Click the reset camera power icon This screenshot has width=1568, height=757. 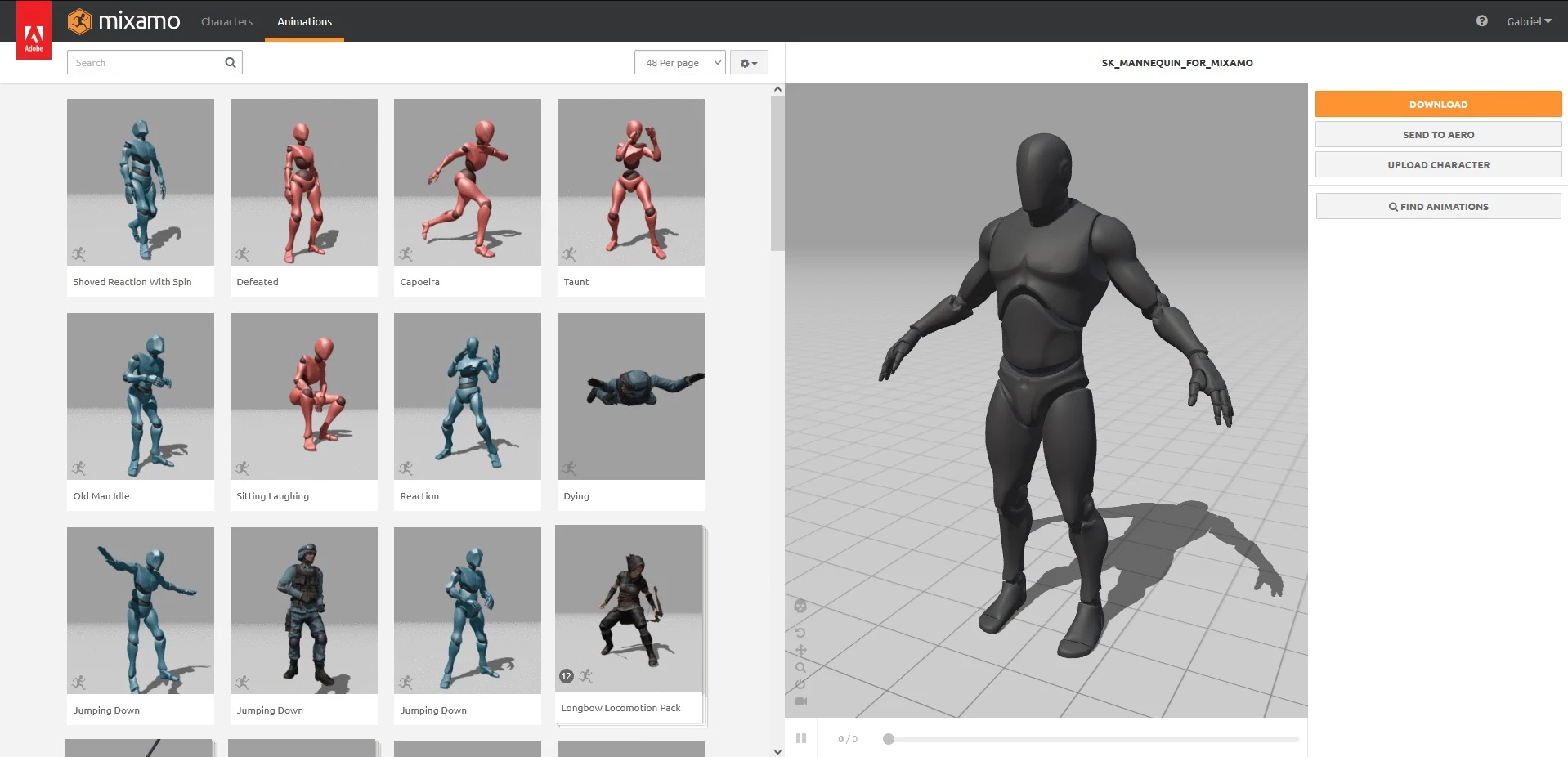pyautogui.click(x=800, y=684)
